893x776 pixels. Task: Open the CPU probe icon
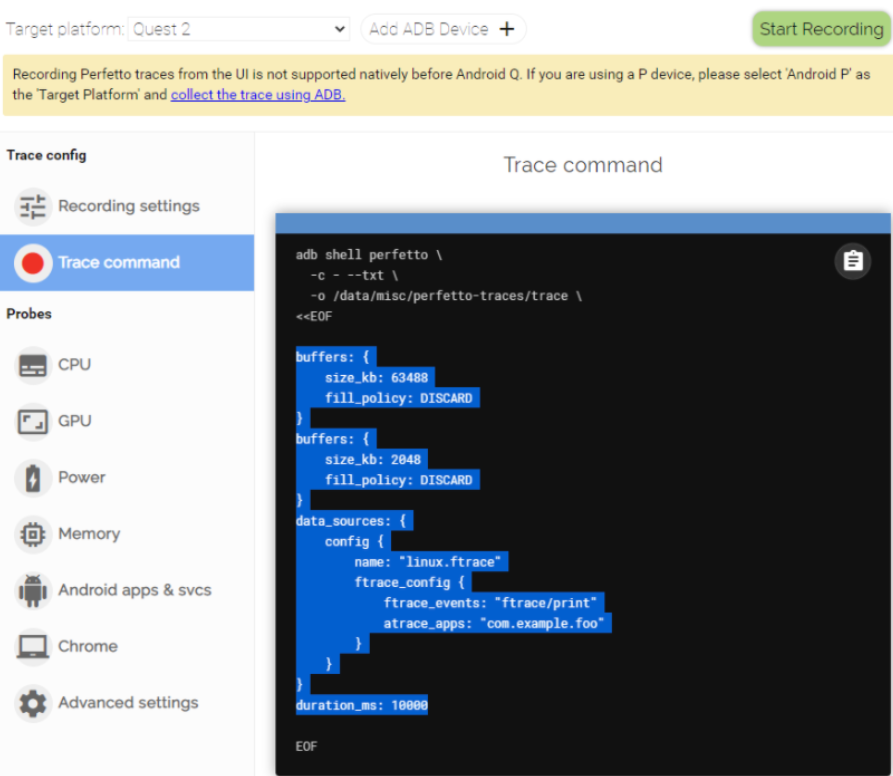pyautogui.click(x=33, y=365)
